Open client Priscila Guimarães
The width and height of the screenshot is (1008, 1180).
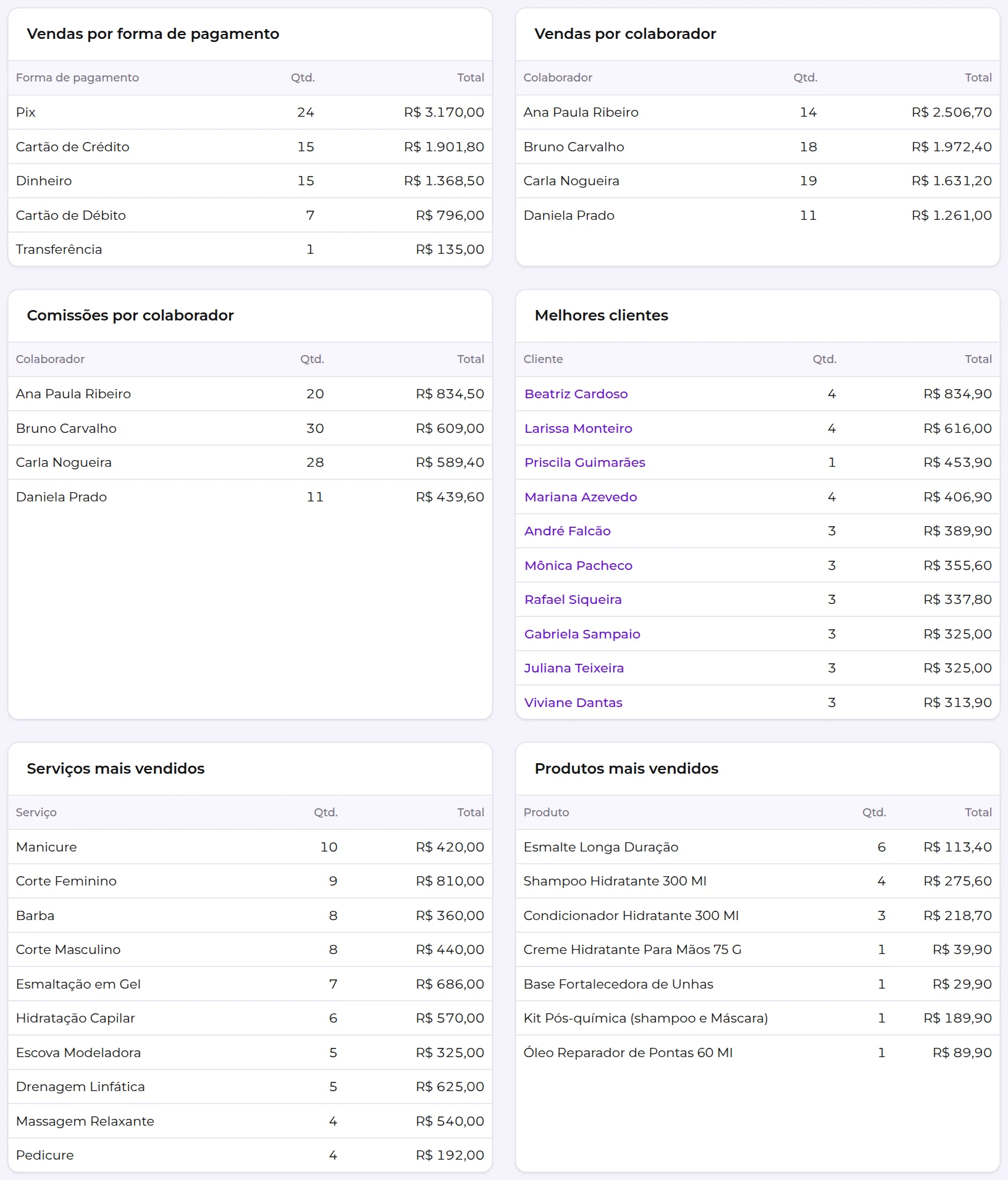585,462
